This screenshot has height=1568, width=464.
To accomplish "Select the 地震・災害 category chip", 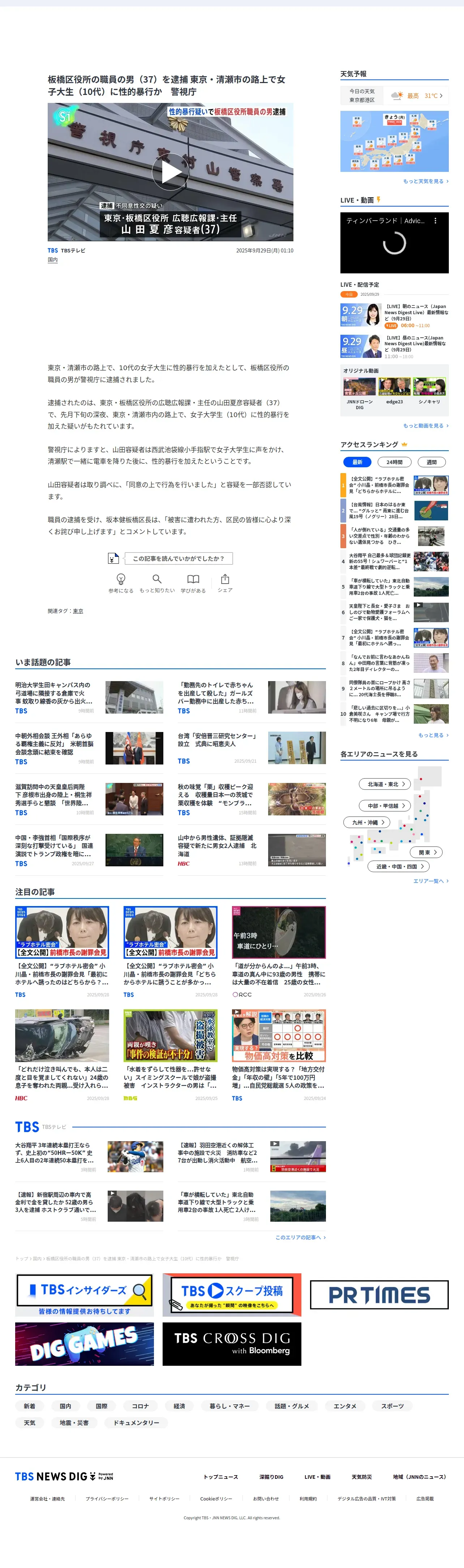I will [x=74, y=1422].
